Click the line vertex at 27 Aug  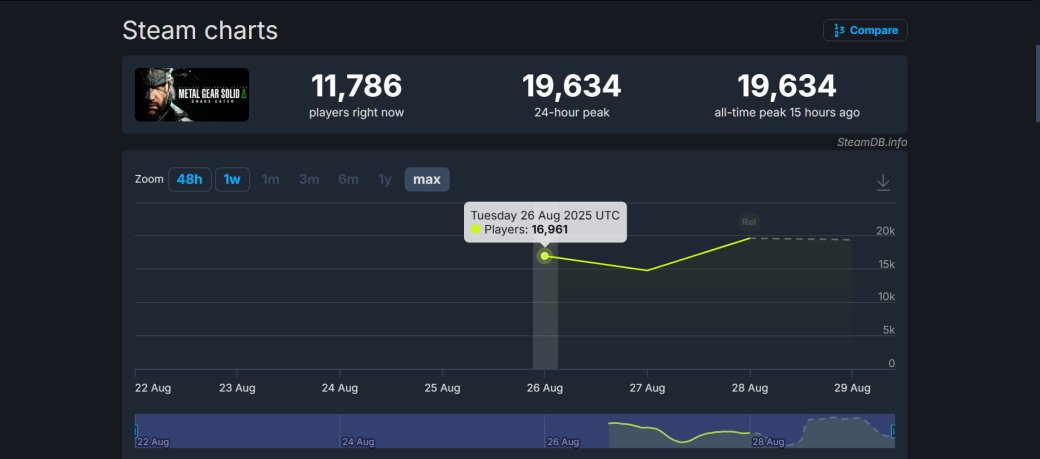(647, 270)
